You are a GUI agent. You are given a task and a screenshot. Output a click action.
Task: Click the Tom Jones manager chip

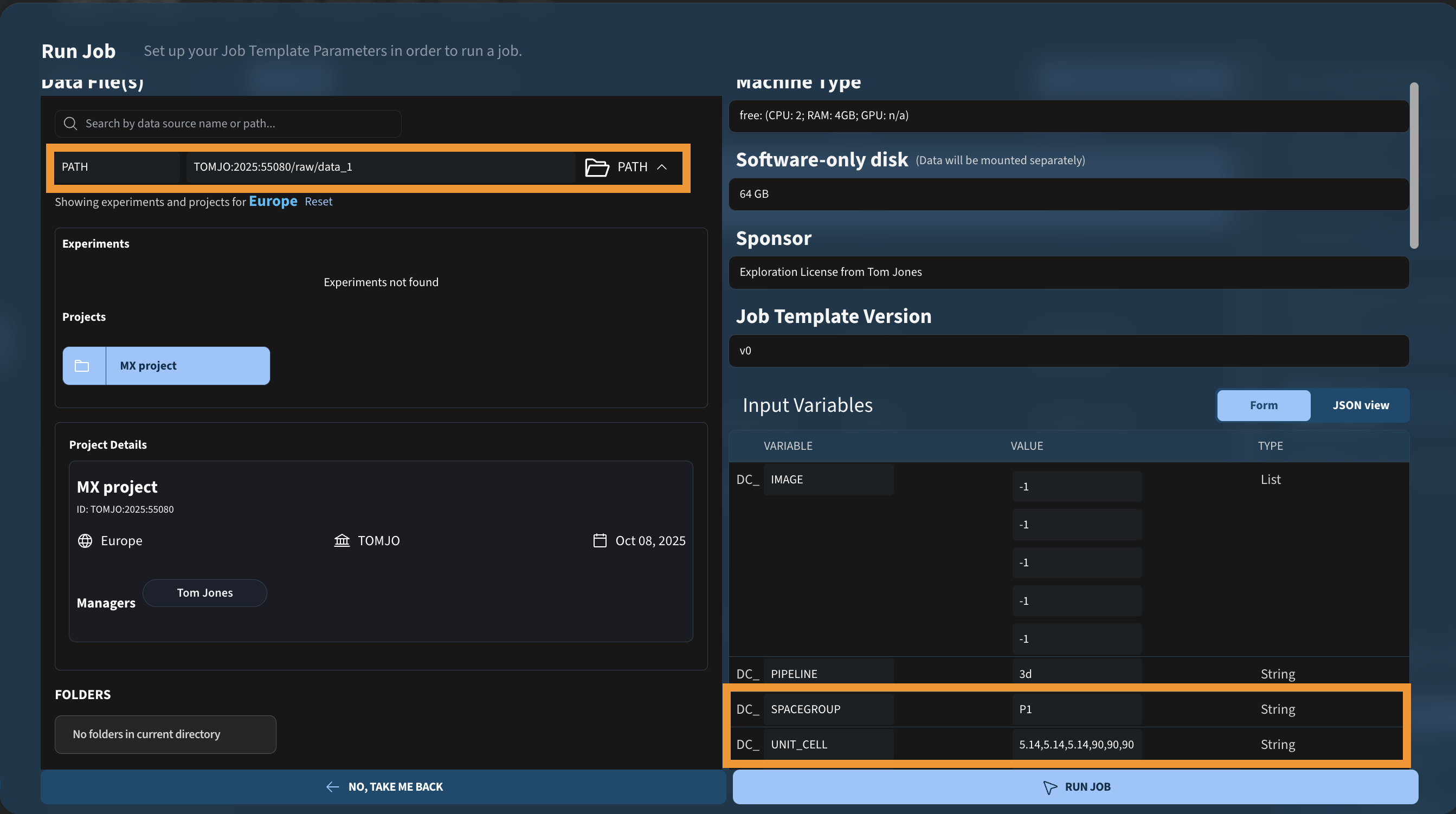coord(204,593)
